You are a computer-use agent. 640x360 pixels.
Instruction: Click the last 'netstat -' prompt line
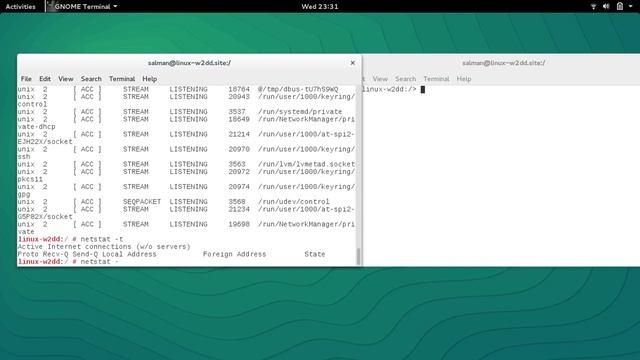pyautogui.click(x=68, y=262)
